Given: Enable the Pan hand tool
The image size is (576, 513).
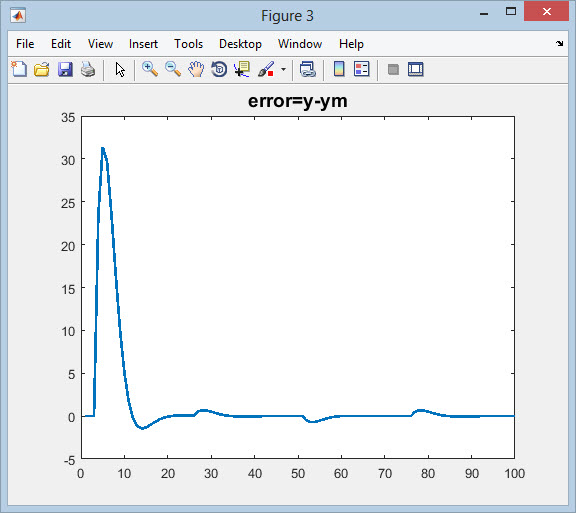Looking at the screenshot, I should pos(196,69).
